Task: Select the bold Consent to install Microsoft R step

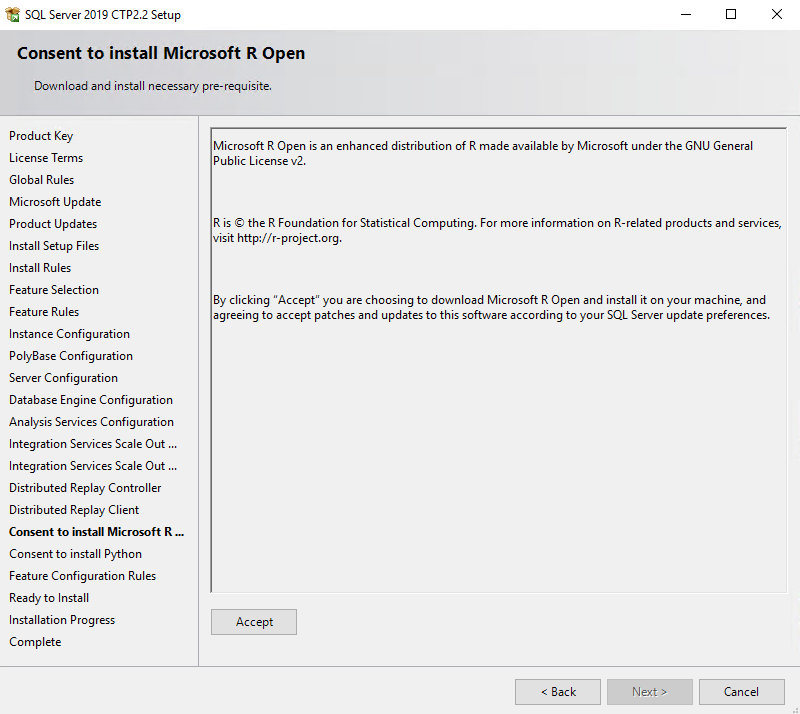Action: 96,532
